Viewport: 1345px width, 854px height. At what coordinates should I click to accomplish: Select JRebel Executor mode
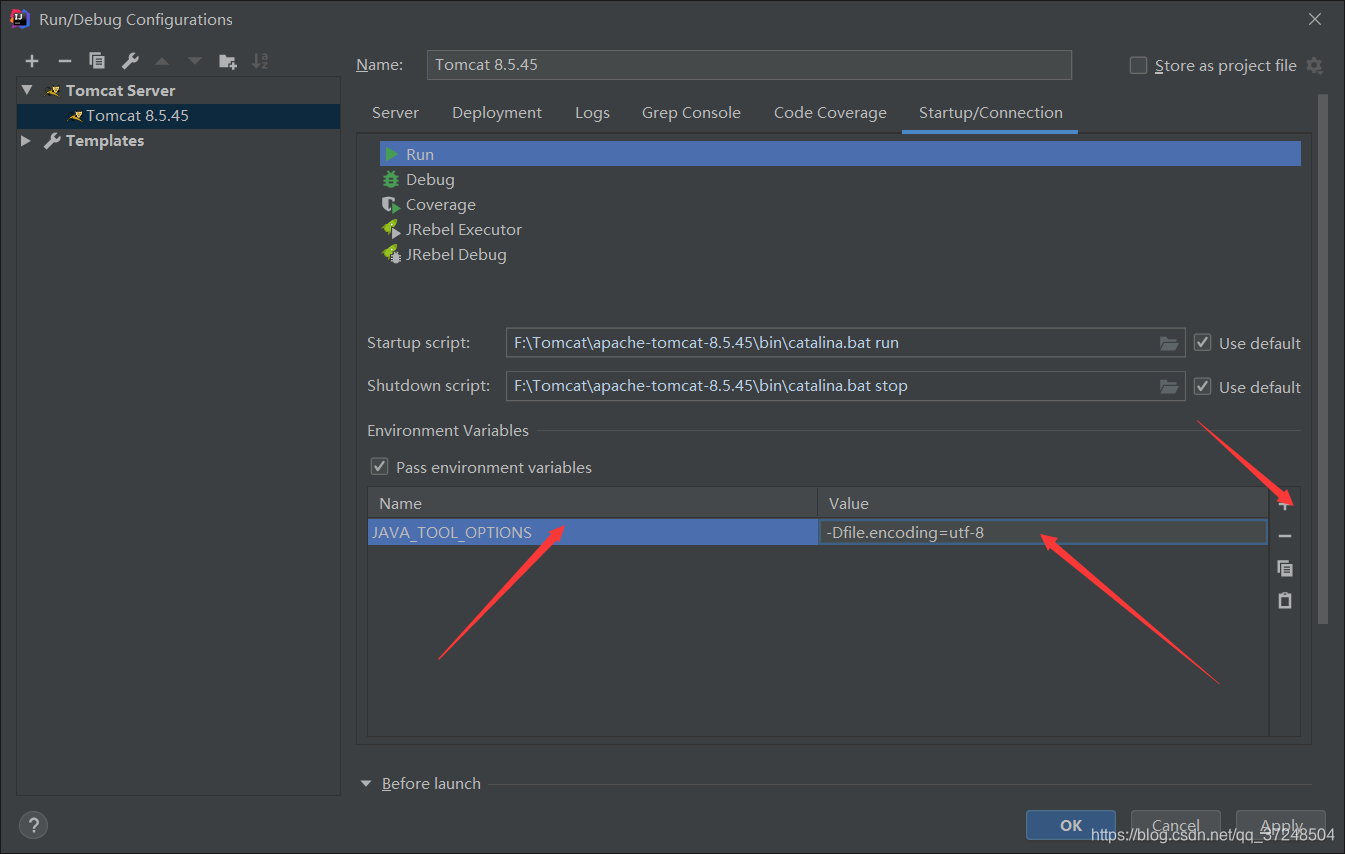[840, 229]
